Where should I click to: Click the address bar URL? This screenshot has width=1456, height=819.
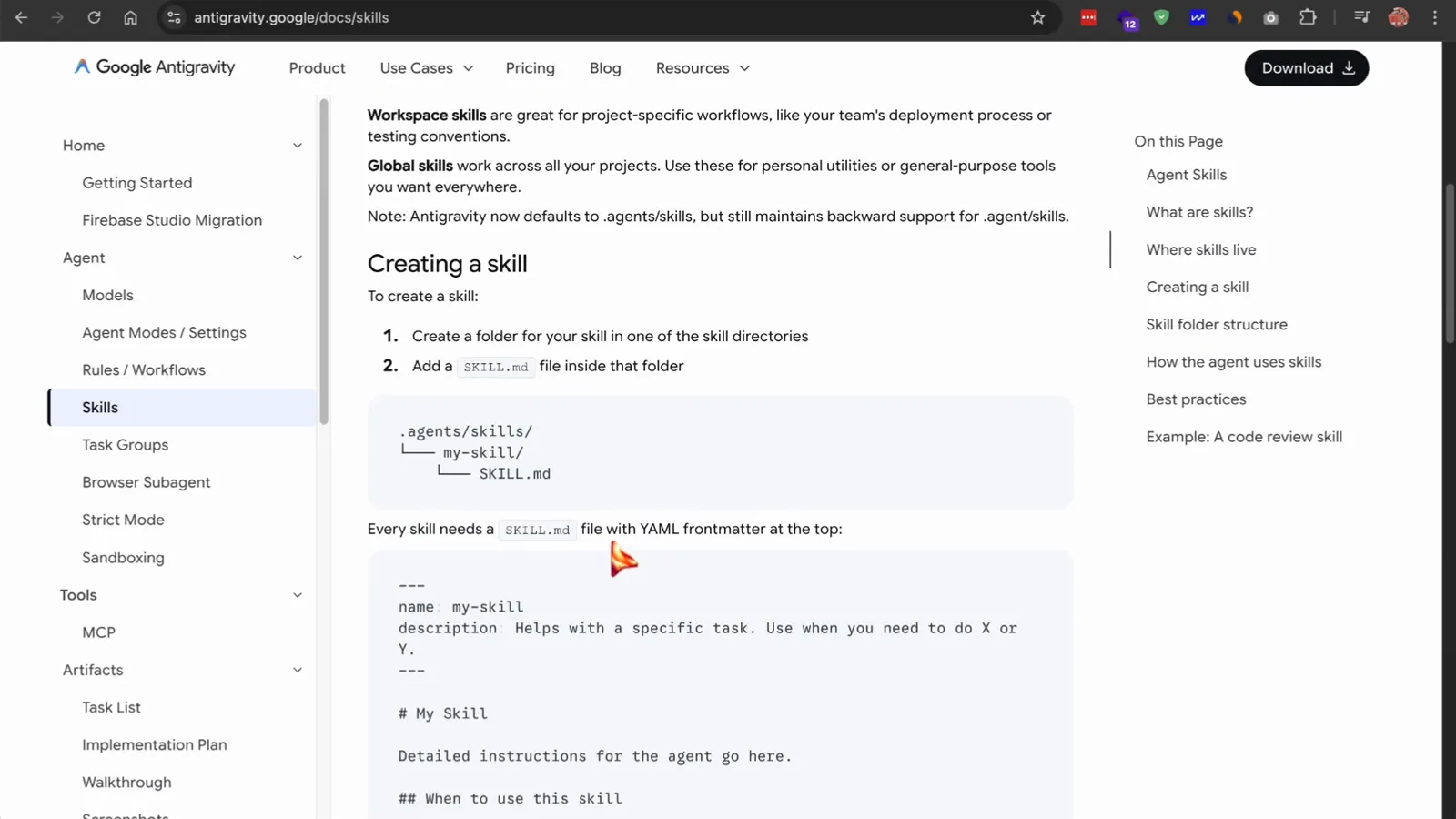(291, 17)
